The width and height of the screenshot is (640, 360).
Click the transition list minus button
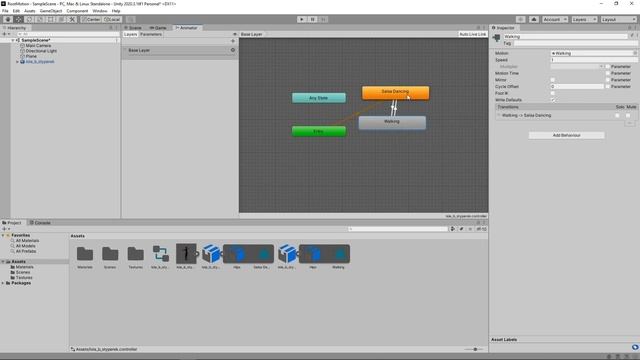point(630,123)
